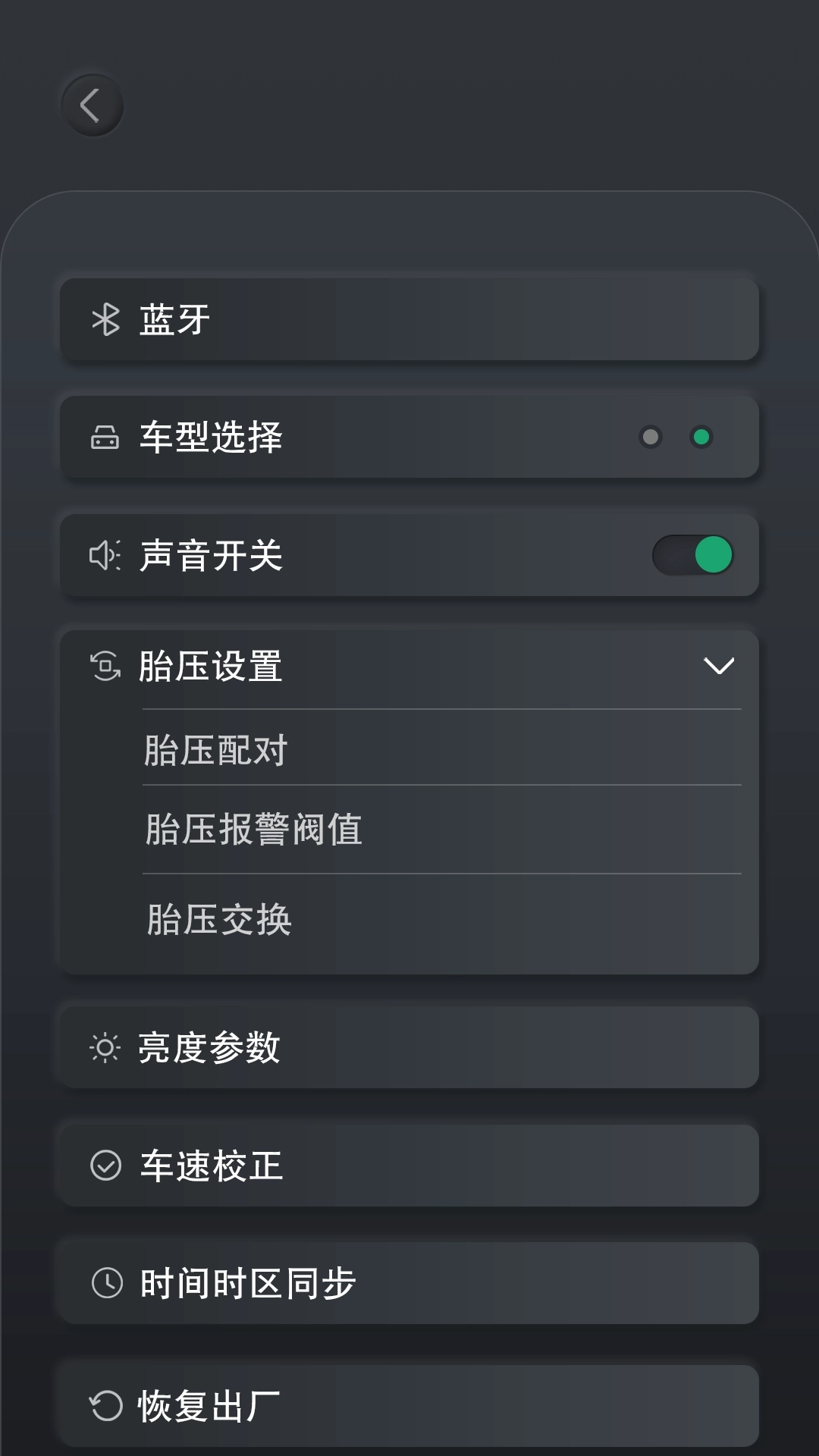Tap the speaker sound icon

[105, 555]
